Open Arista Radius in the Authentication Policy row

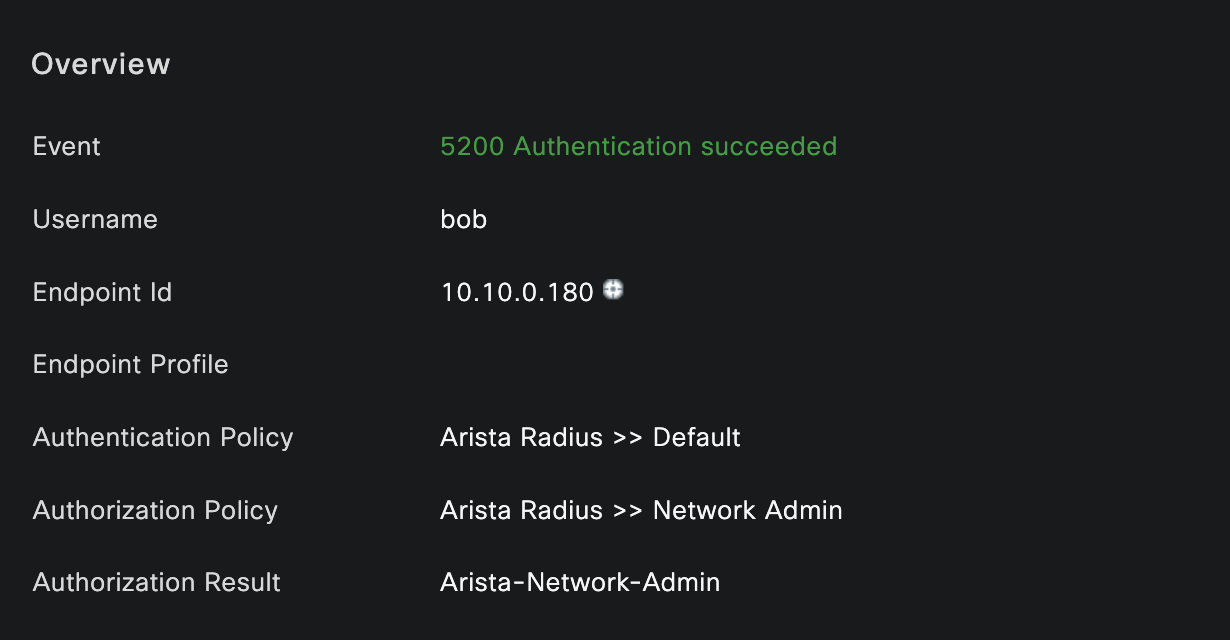tap(521, 438)
